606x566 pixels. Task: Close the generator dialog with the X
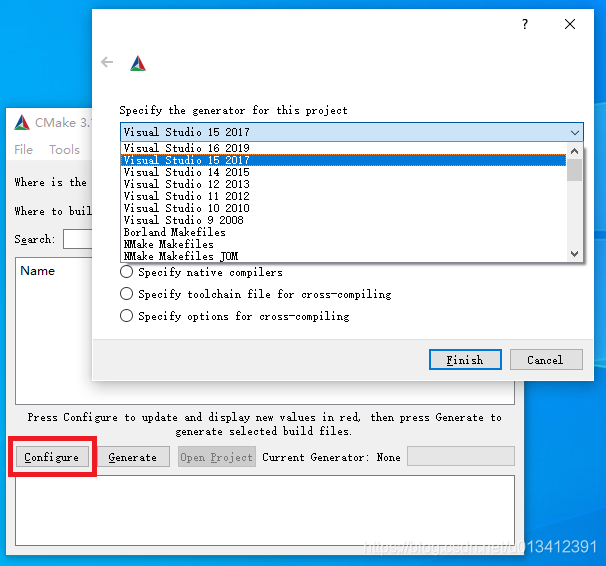[x=570, y=24]
